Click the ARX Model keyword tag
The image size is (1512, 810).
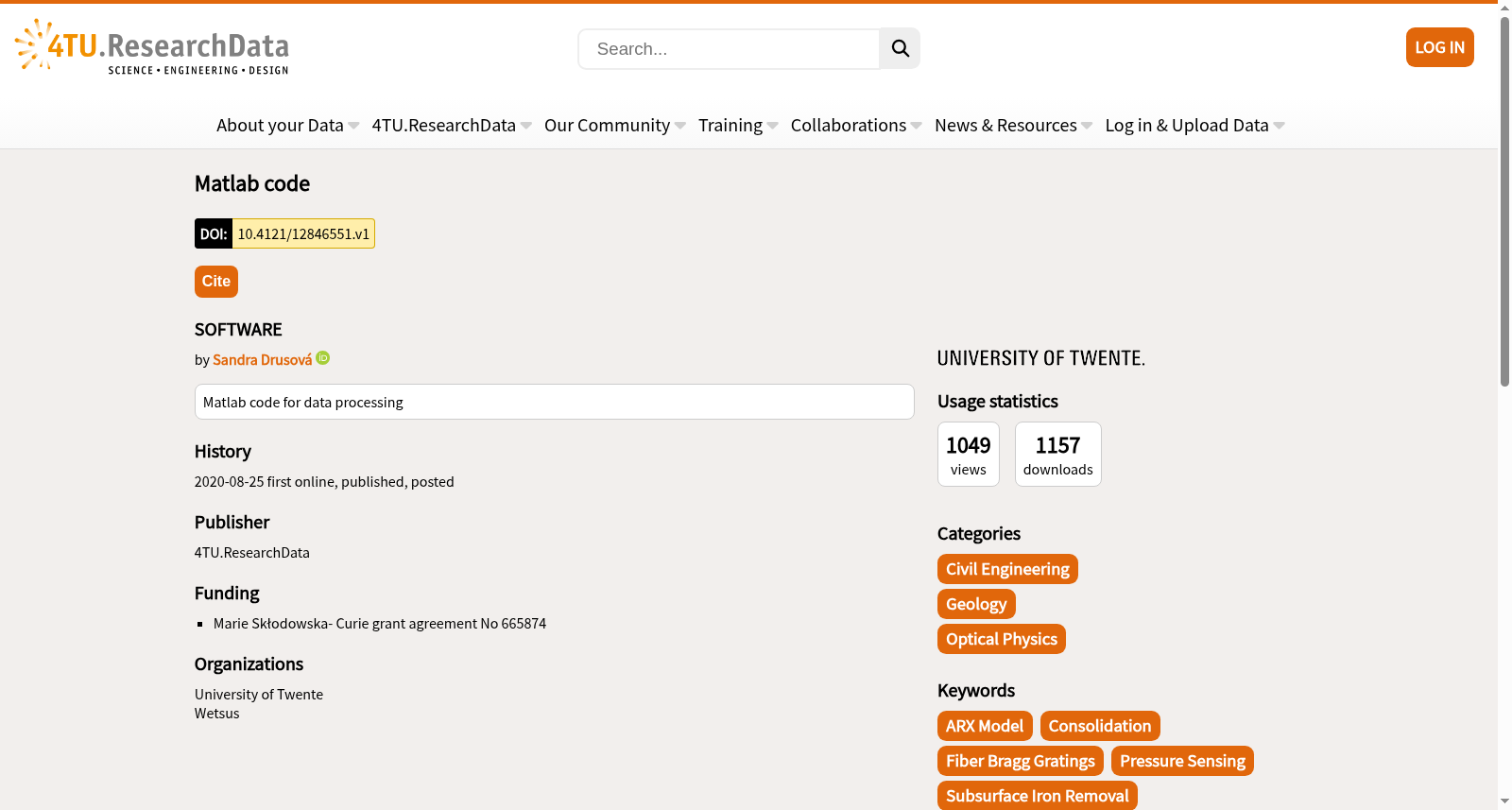click(985, 726)
